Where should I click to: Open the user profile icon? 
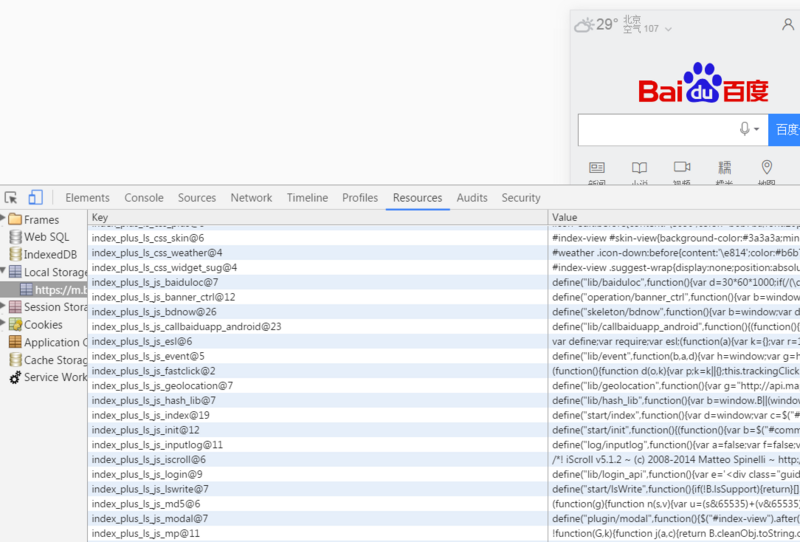[788, 24]
